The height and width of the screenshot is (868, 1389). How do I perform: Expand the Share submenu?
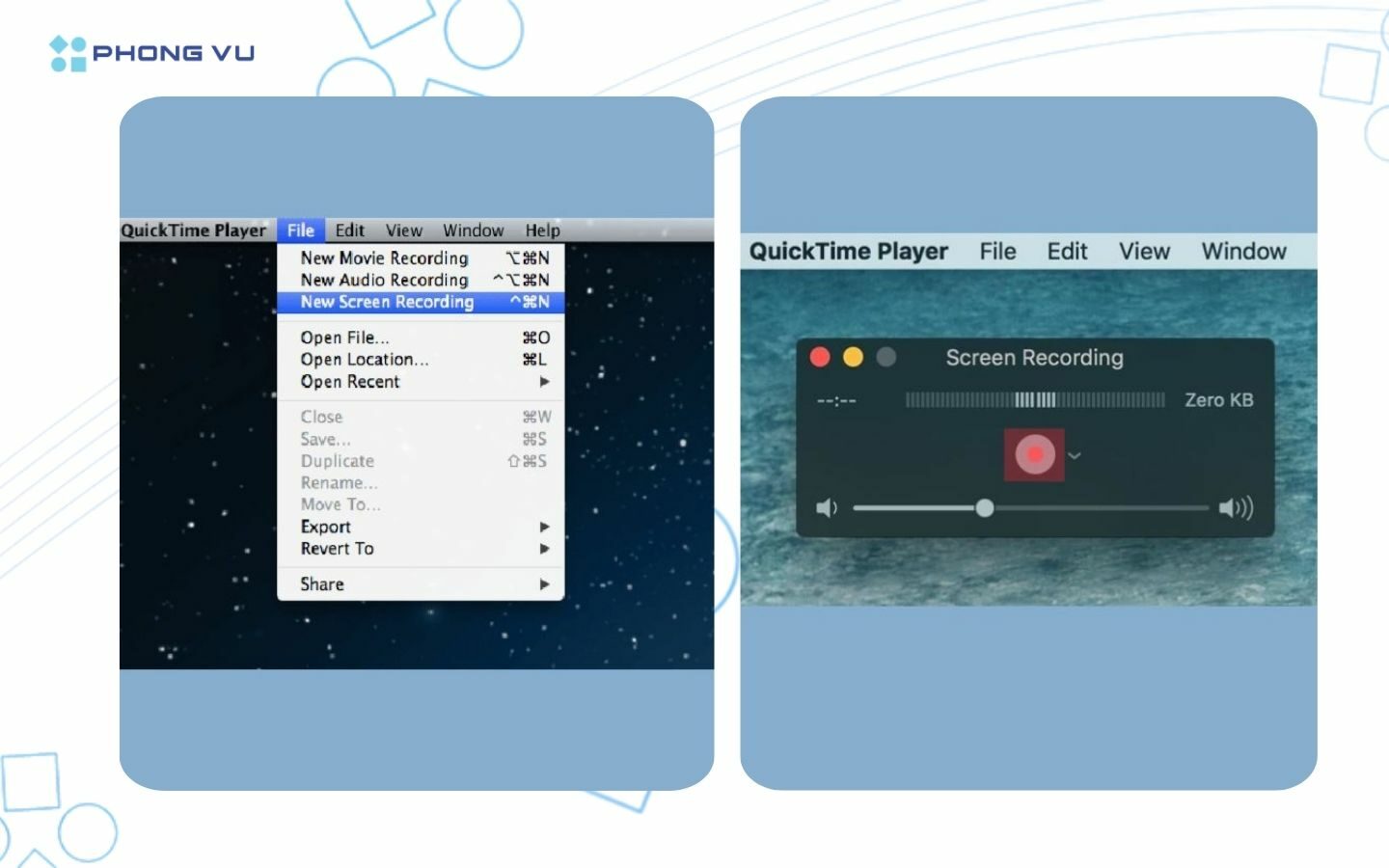pos(421,584)
